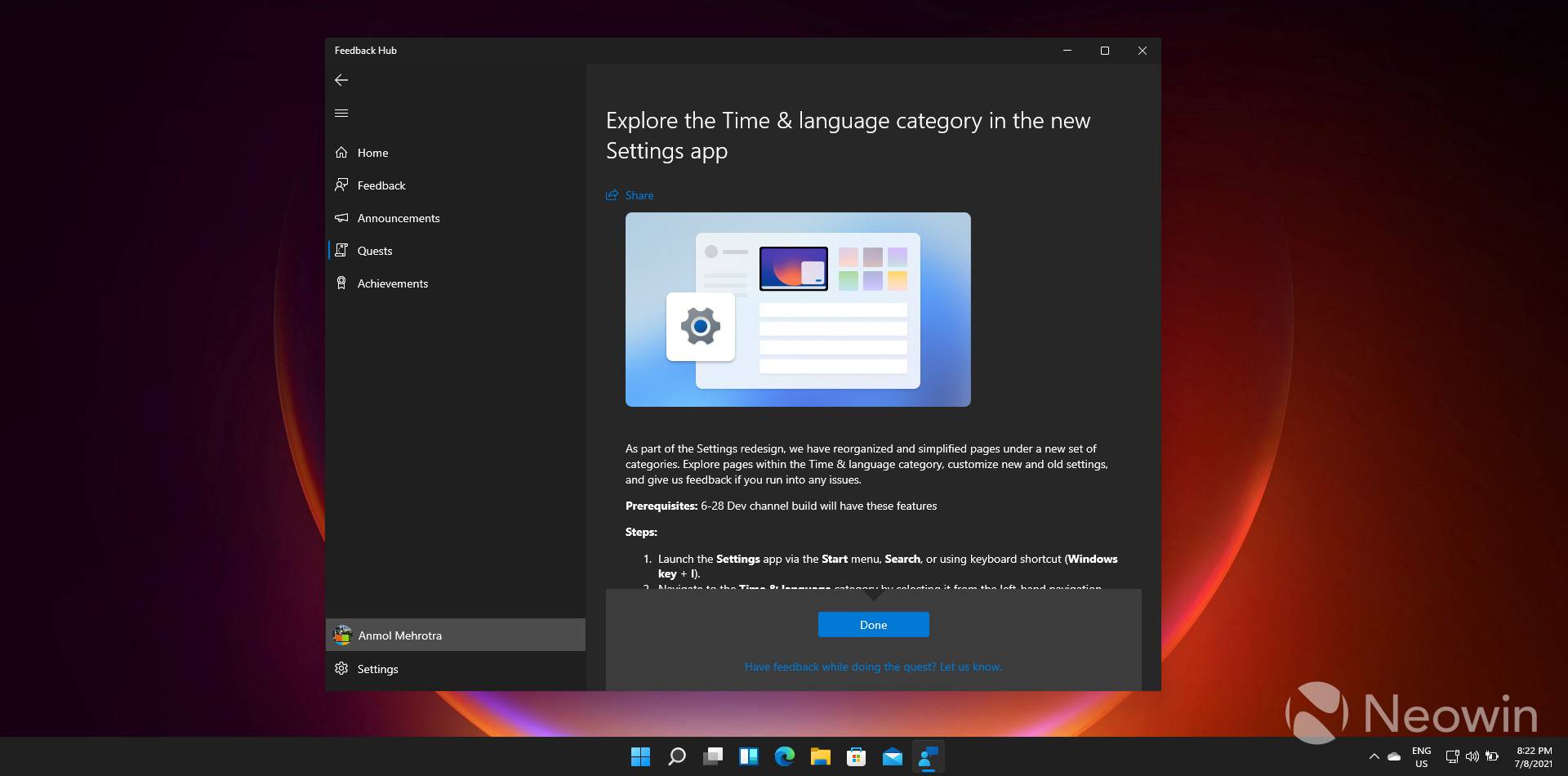The image size is (1568, 776).
Task: Open Microsoft Store from taskbar
Action: [x=857, y=757]
